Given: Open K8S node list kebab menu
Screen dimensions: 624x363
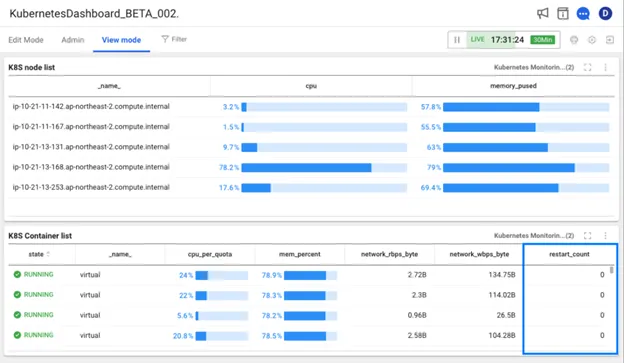Looking at the screenshot, I should click(605, 67).
